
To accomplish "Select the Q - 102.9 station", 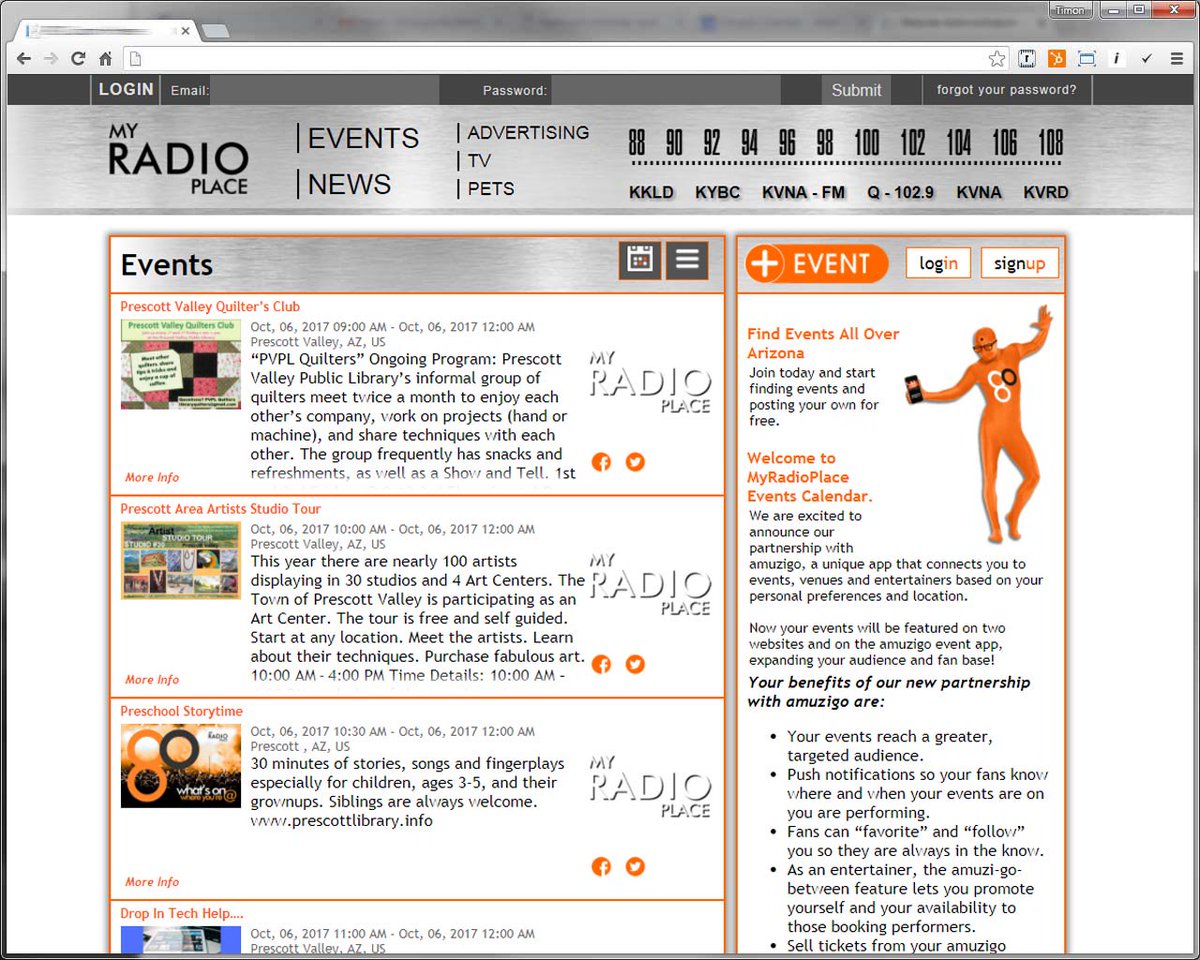I will click(901, 192).
